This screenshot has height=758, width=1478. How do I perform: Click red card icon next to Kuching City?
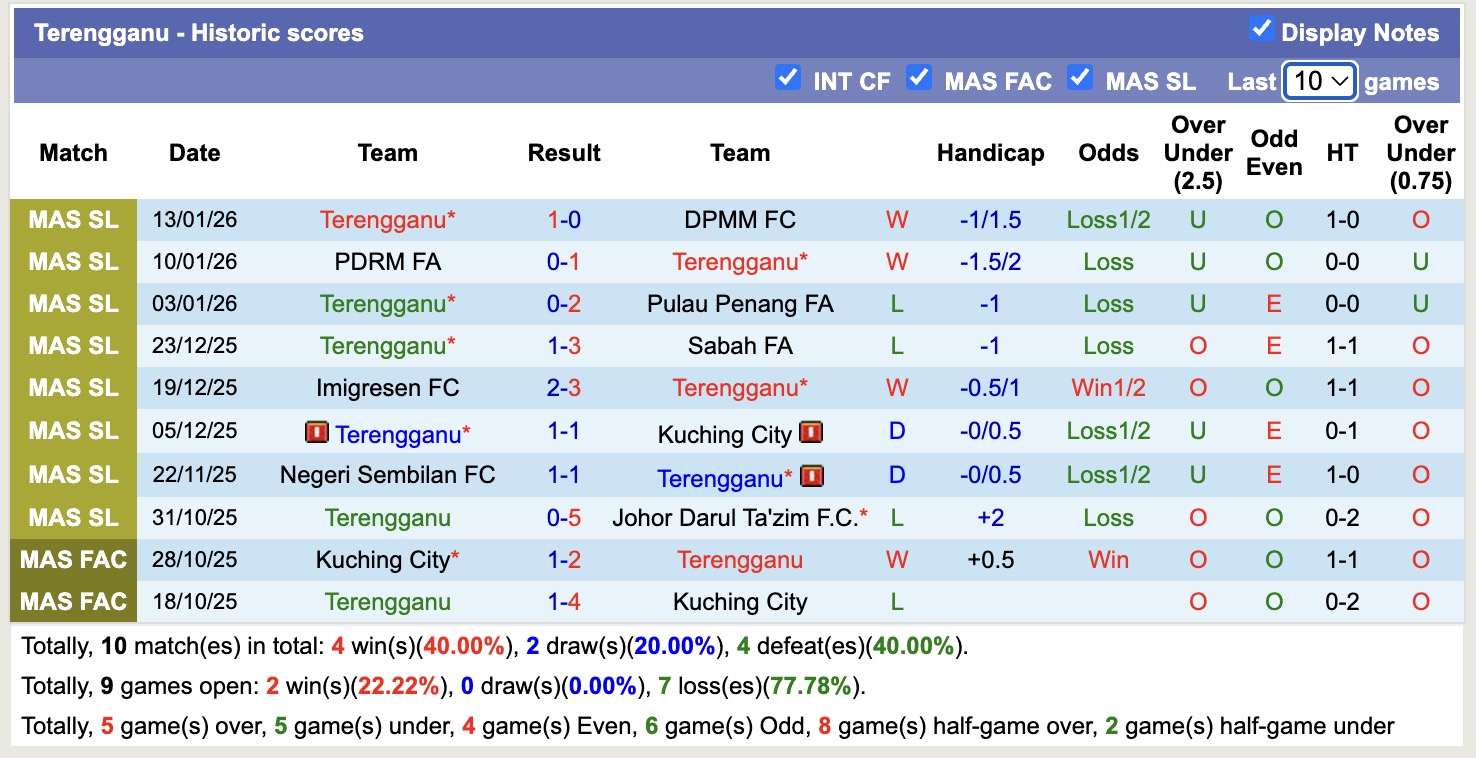pos(812,434)
